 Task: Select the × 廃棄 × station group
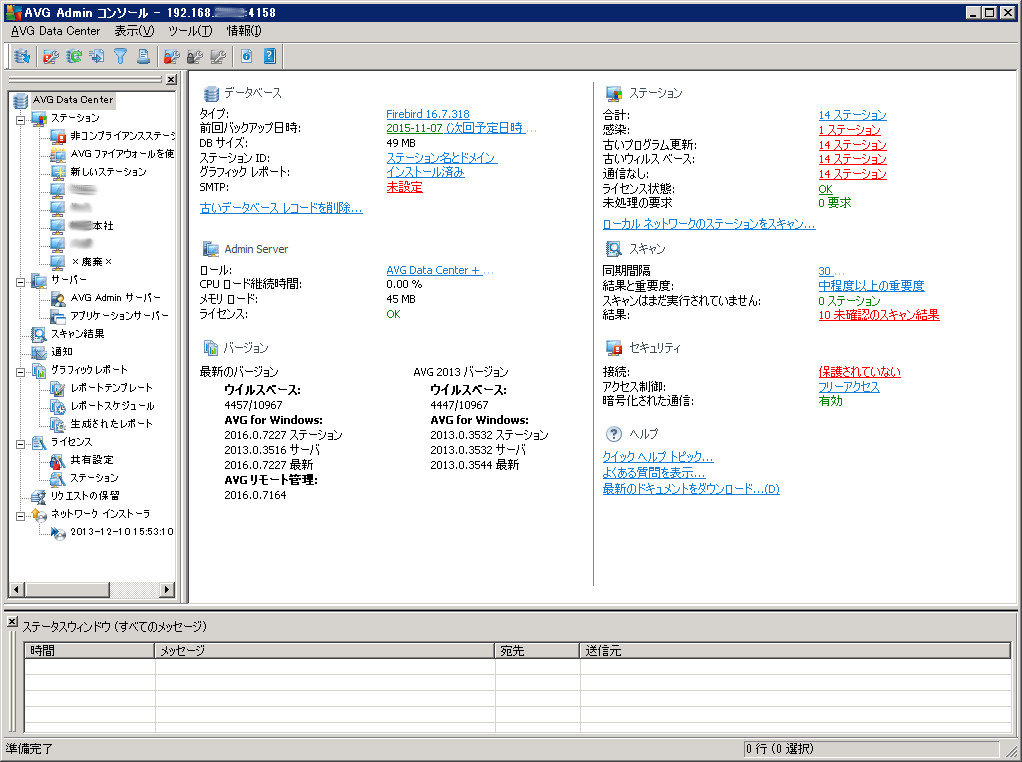[x=91, y=262]
